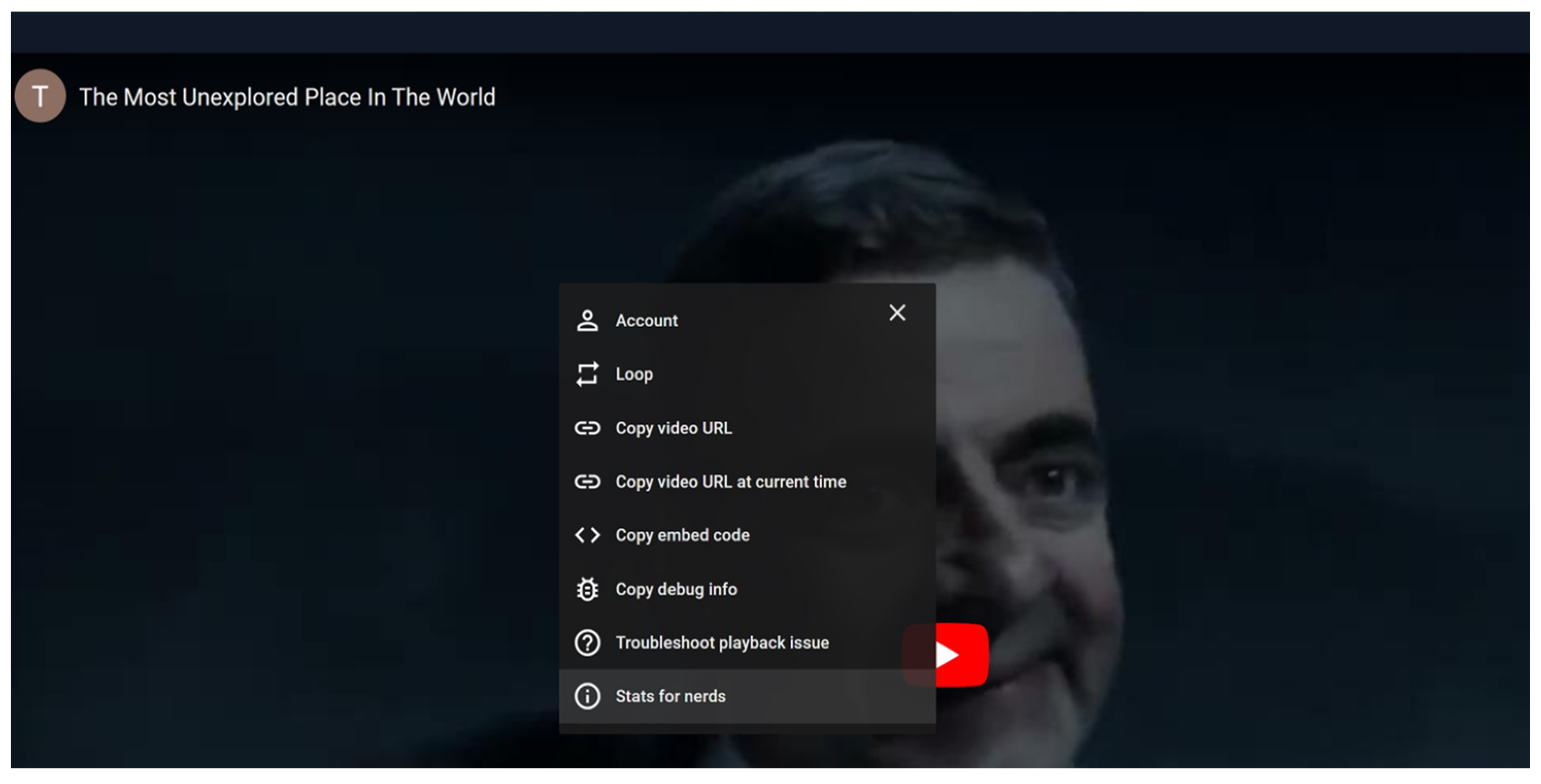Click link icon for URL at current time
This screenshot has width=1541, height=784.
pyautogui.click(x=587, y=482)
